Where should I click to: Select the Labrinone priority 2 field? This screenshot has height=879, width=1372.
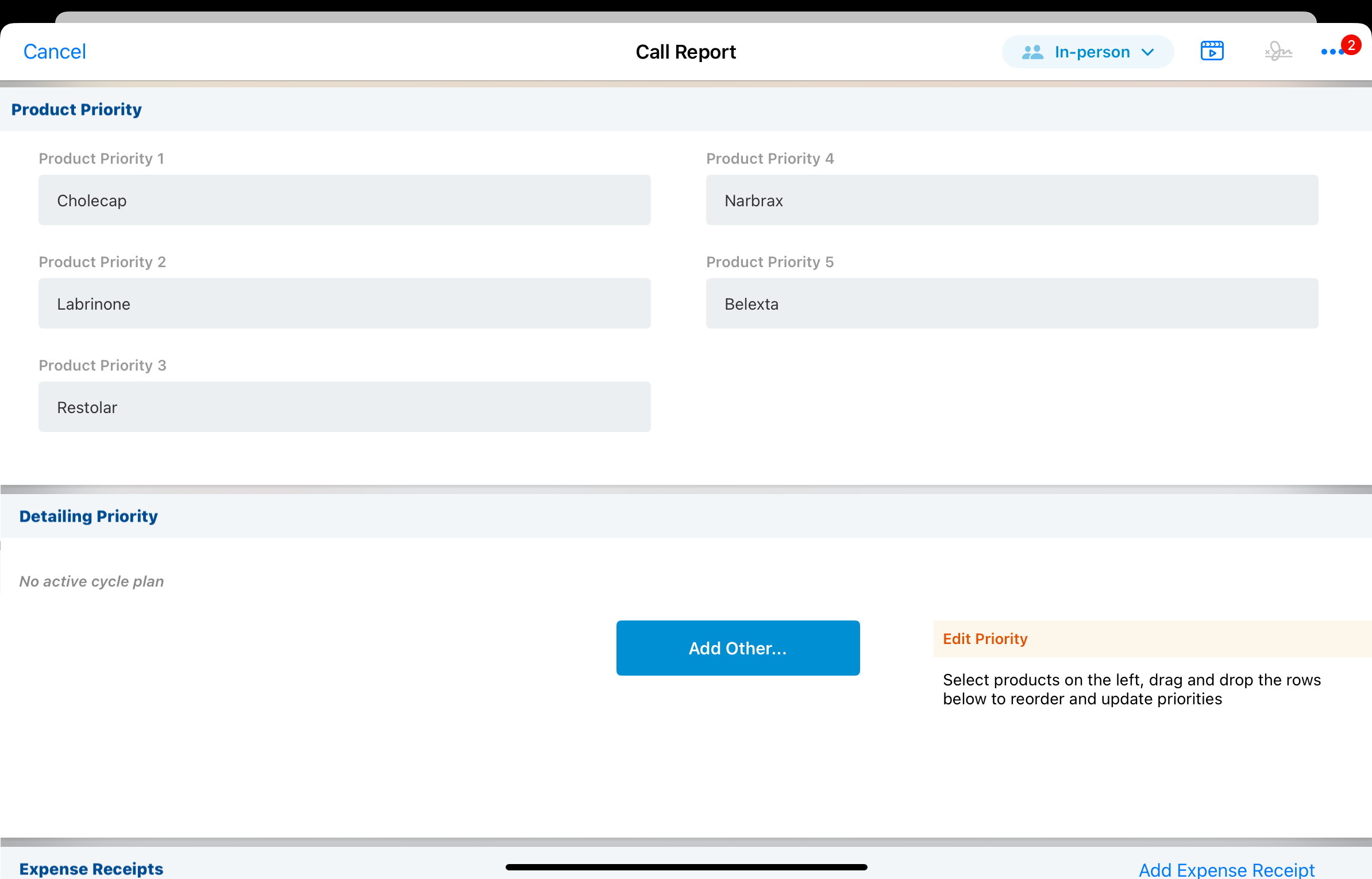click(x=344, y=304)
